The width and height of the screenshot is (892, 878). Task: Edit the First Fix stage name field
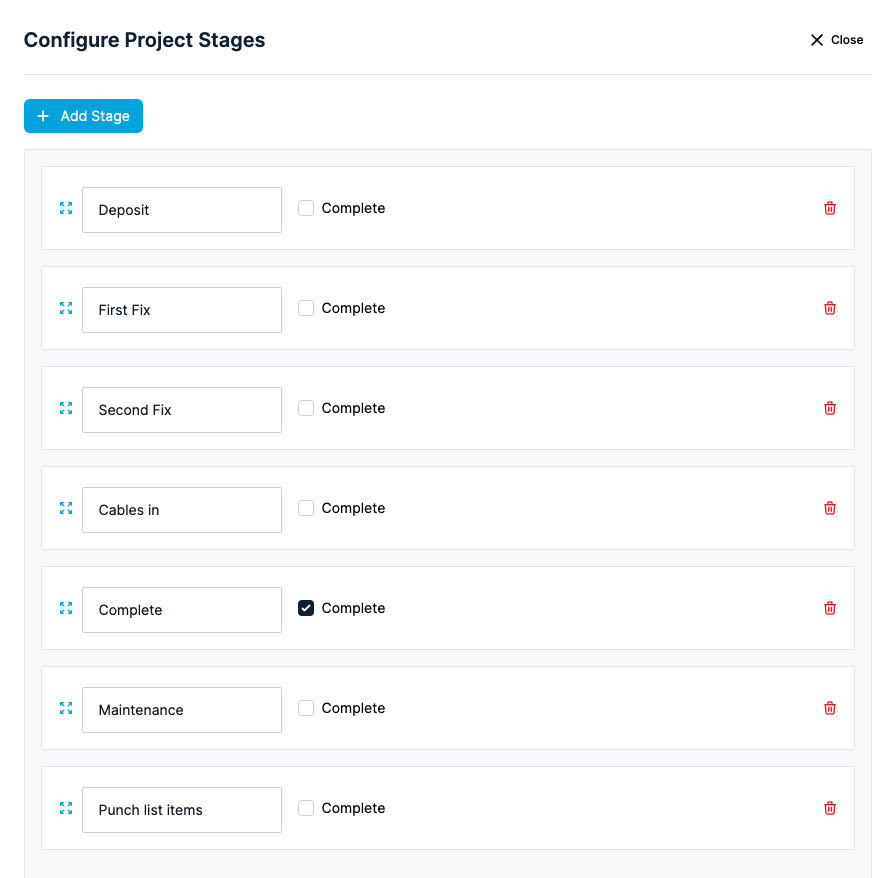(182, 310)
